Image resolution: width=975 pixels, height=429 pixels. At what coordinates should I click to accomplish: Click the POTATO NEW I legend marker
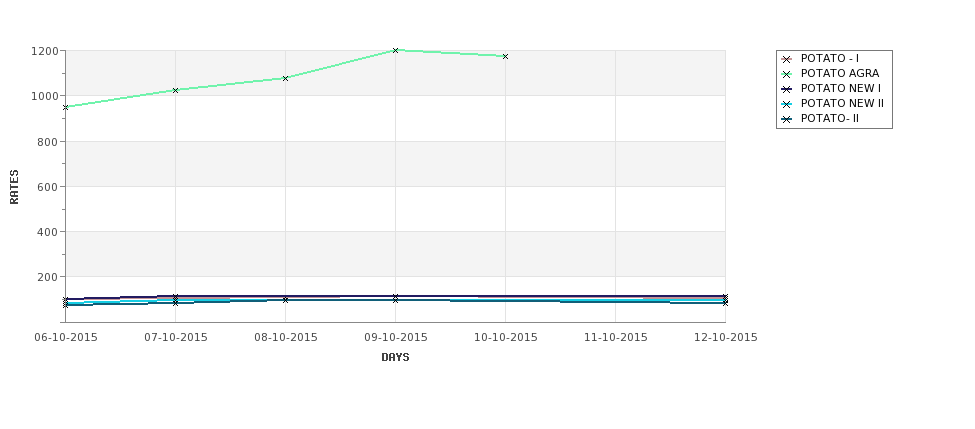(x=787, y=89)
